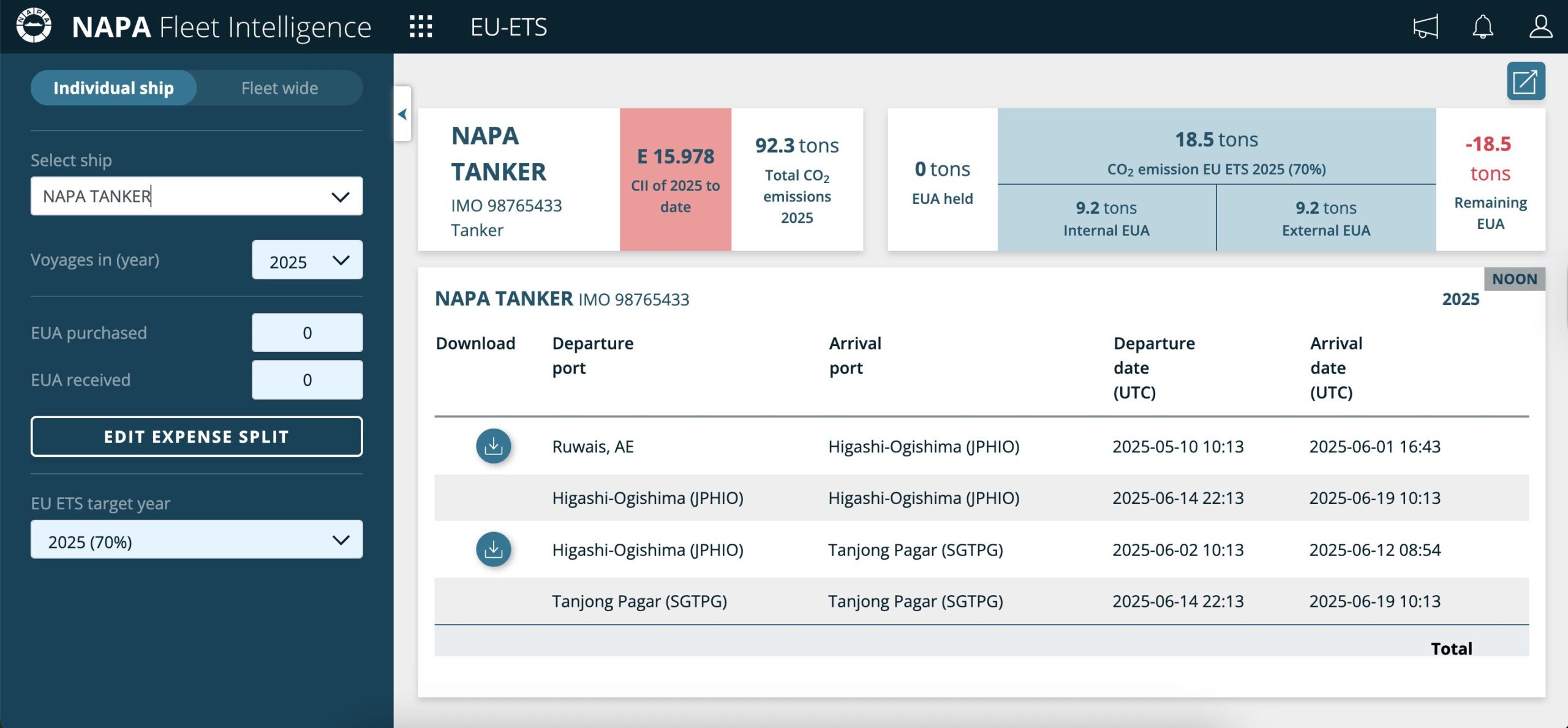Click the NAPA logo icon

[x=34, y=26]
